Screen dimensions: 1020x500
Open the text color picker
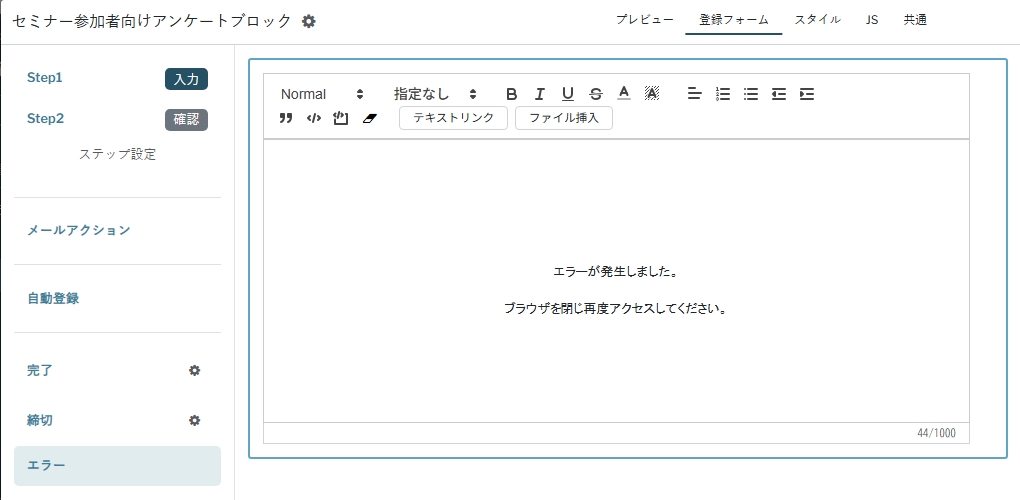[624, 93]
